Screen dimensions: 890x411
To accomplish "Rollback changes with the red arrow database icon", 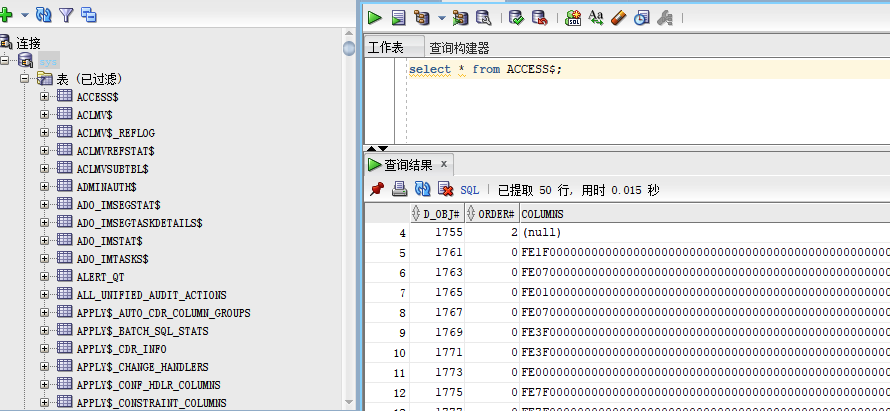I will (539, 18).
